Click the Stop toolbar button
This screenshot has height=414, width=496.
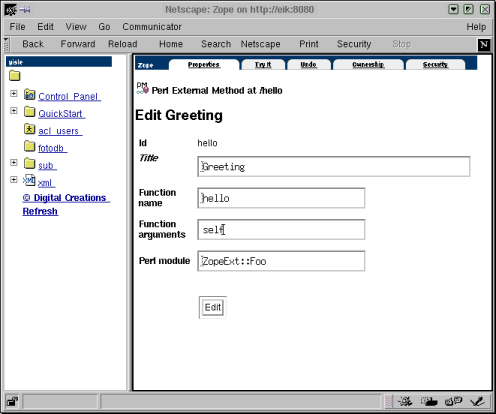[x=401, y=44]
